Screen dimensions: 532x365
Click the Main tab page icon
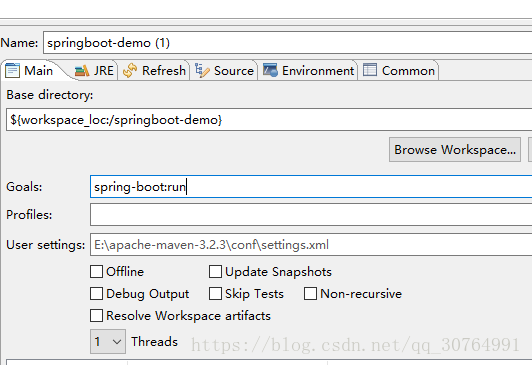13,71
